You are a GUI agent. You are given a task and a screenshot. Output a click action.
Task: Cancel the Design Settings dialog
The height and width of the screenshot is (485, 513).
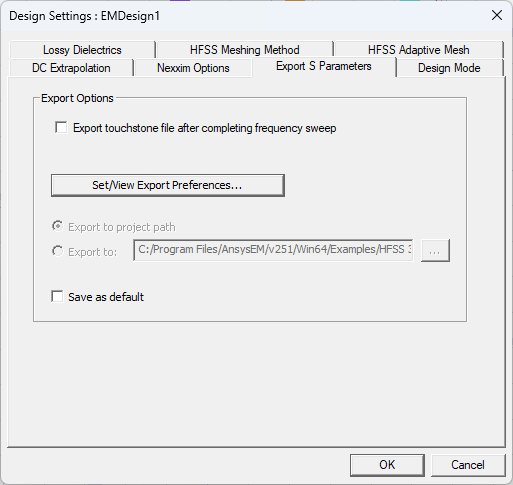click(x=468, y=465)
